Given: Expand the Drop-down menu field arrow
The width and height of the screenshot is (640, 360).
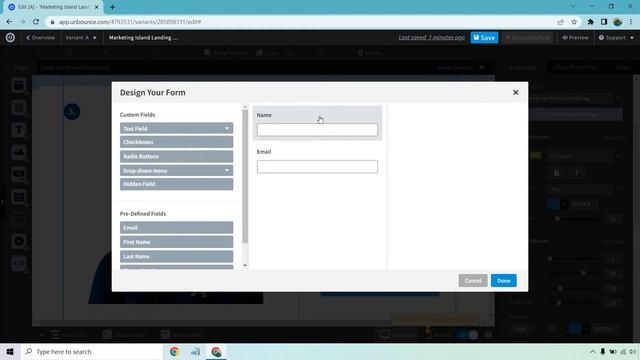Looking at the screenshot, I should (227, 171).
